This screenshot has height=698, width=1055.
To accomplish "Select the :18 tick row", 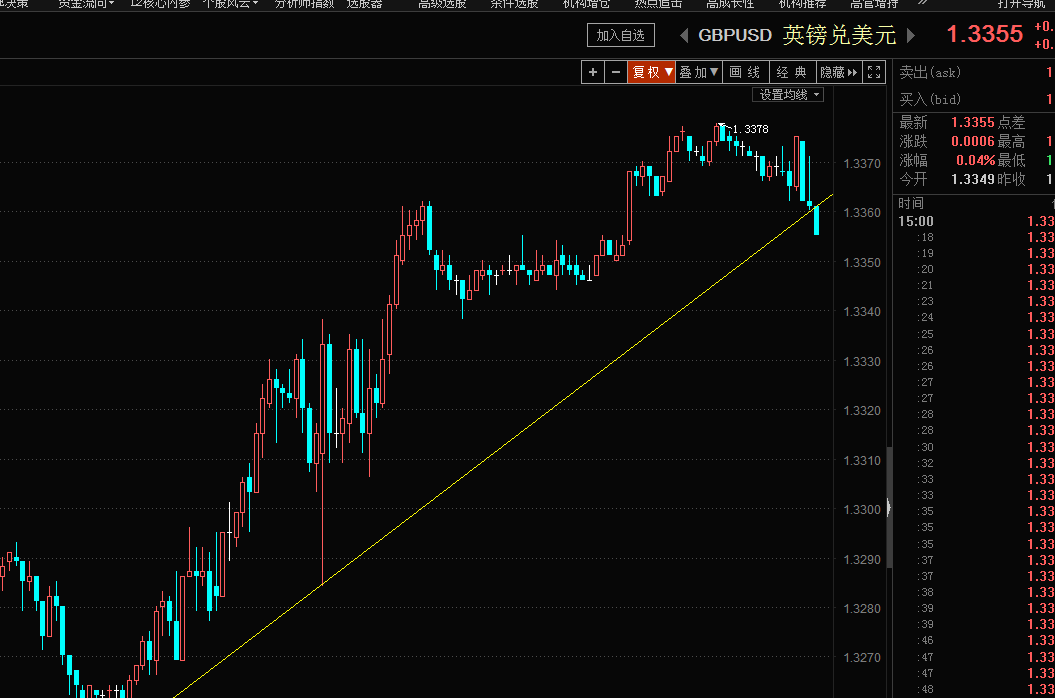I will point(976,237).
